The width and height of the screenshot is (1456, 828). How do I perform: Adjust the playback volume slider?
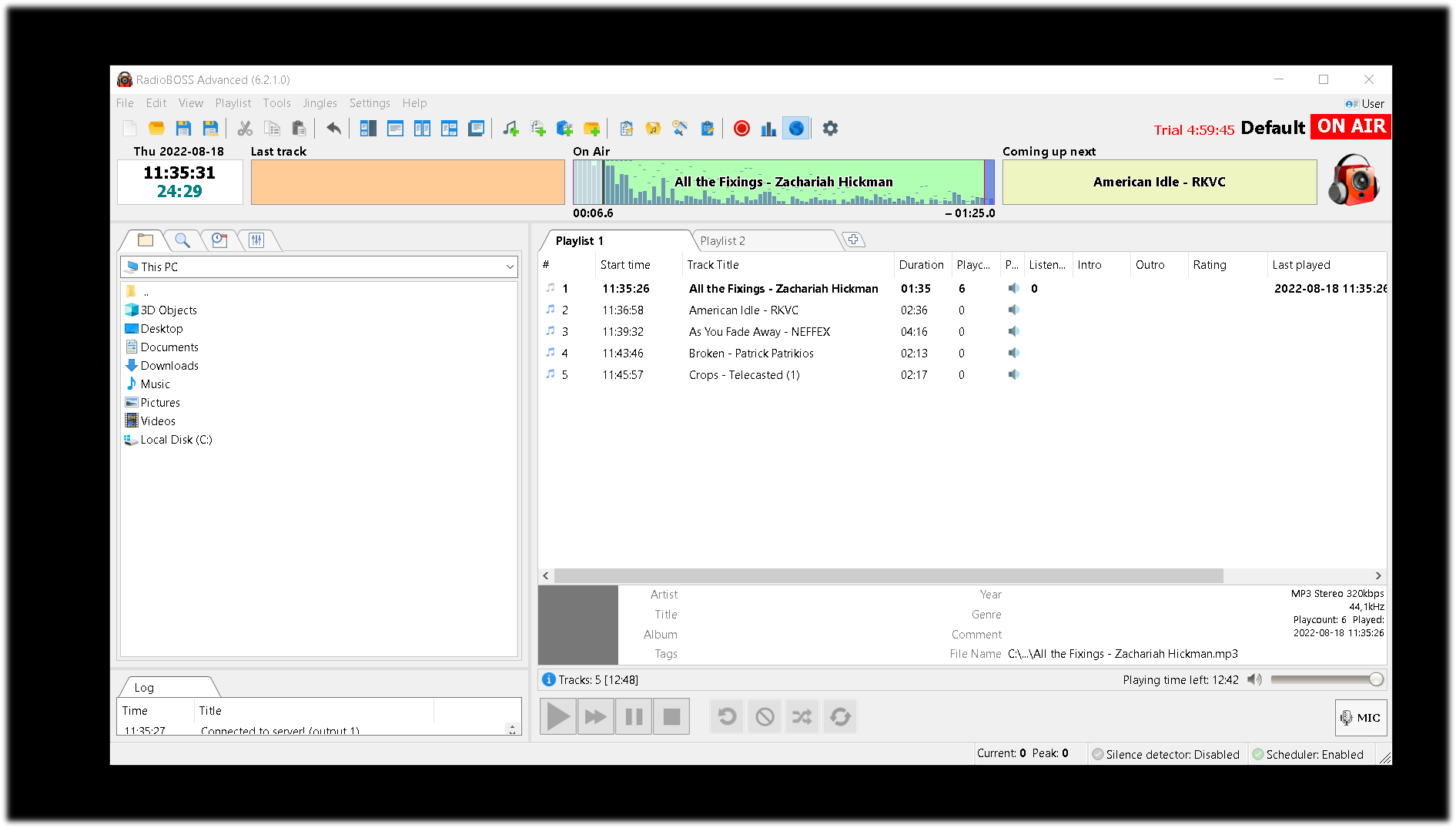pos(1326,679)
